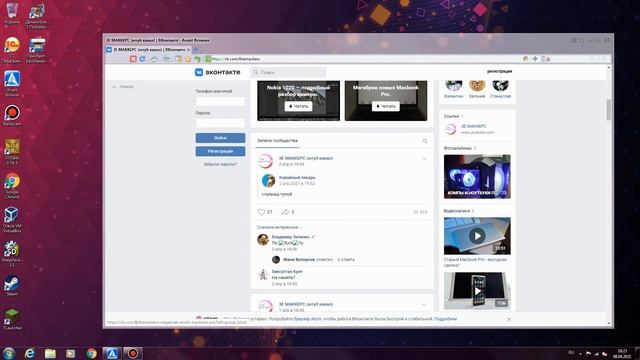Click the 'На память?' commenter's avatar
Screen dimensions: 640x360
[x=262, y=274]
